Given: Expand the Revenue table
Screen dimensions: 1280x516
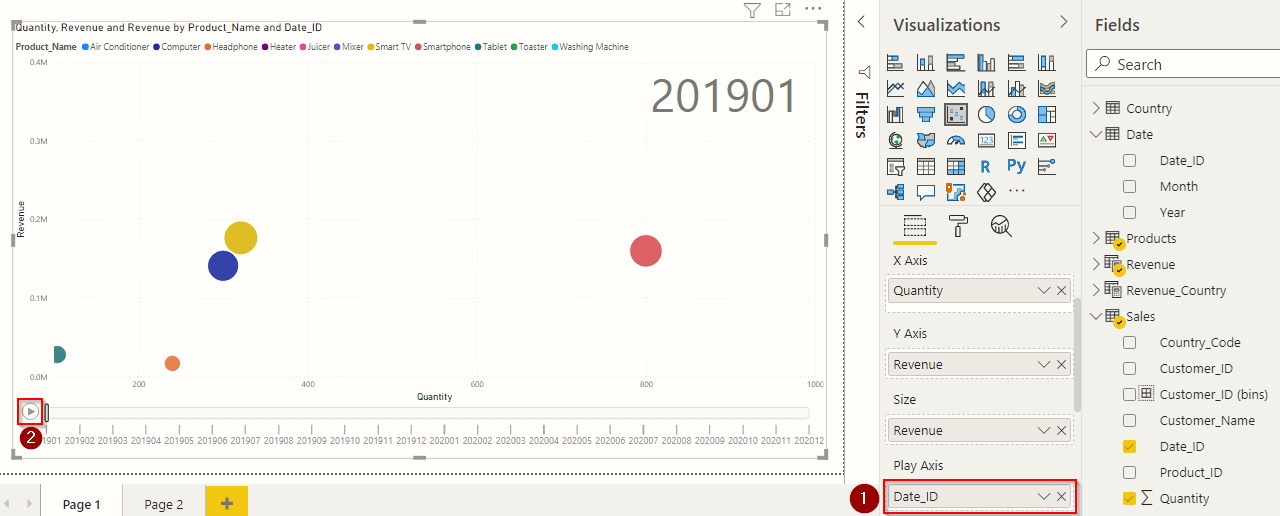Looking at the screenshot, I should 1095,264.
